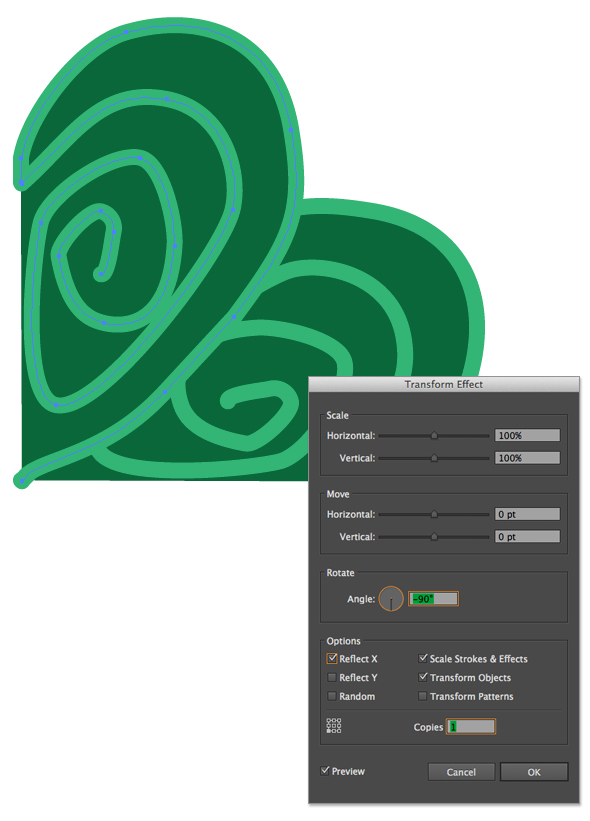Toggle the Transform Objects checkbox
Viewport: 590px width, 821px height.
pyautogui.click(x=423, y=677)
